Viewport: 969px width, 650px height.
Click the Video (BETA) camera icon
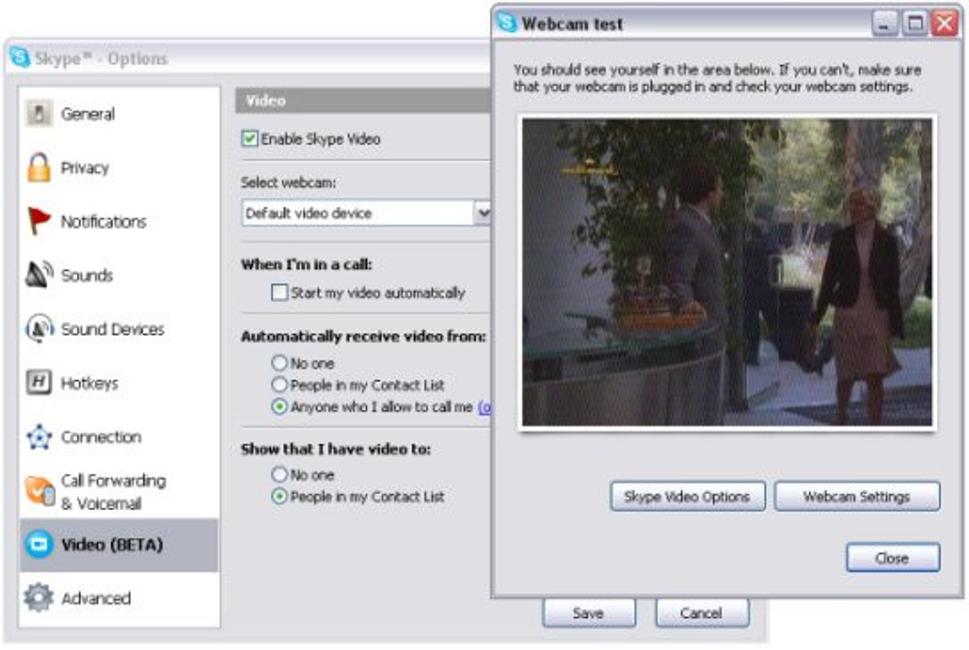(x=39, y=544)
